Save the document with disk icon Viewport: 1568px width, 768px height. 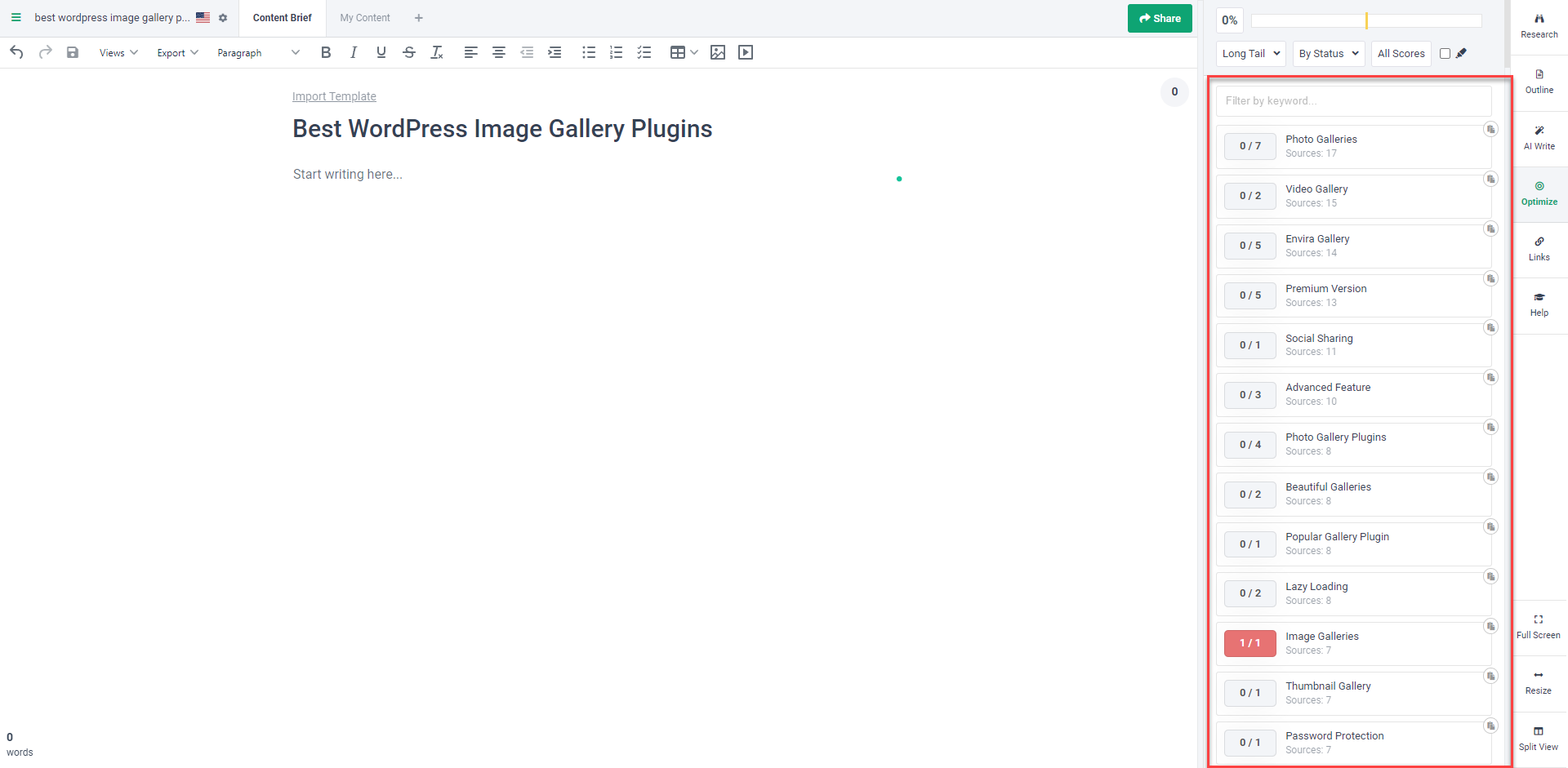point(73,52)
